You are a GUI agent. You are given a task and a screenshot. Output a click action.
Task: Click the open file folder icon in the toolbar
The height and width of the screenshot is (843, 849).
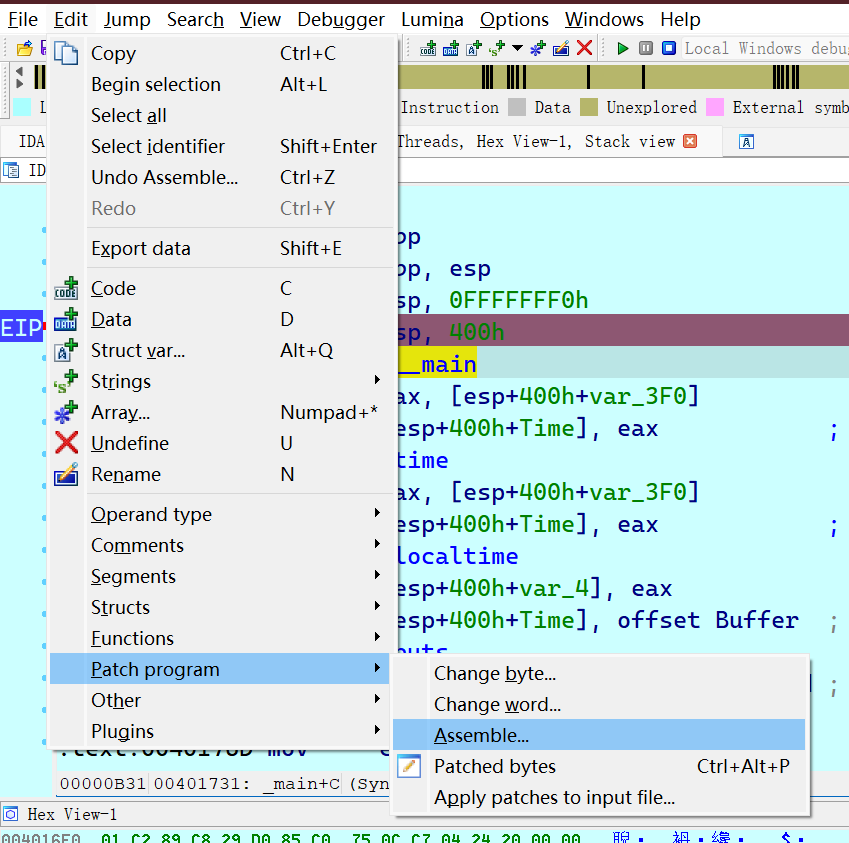(x=25, y=48)
